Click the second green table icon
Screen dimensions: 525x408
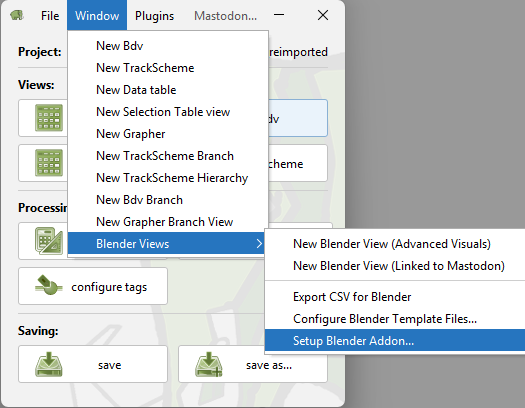pos(49,163)
